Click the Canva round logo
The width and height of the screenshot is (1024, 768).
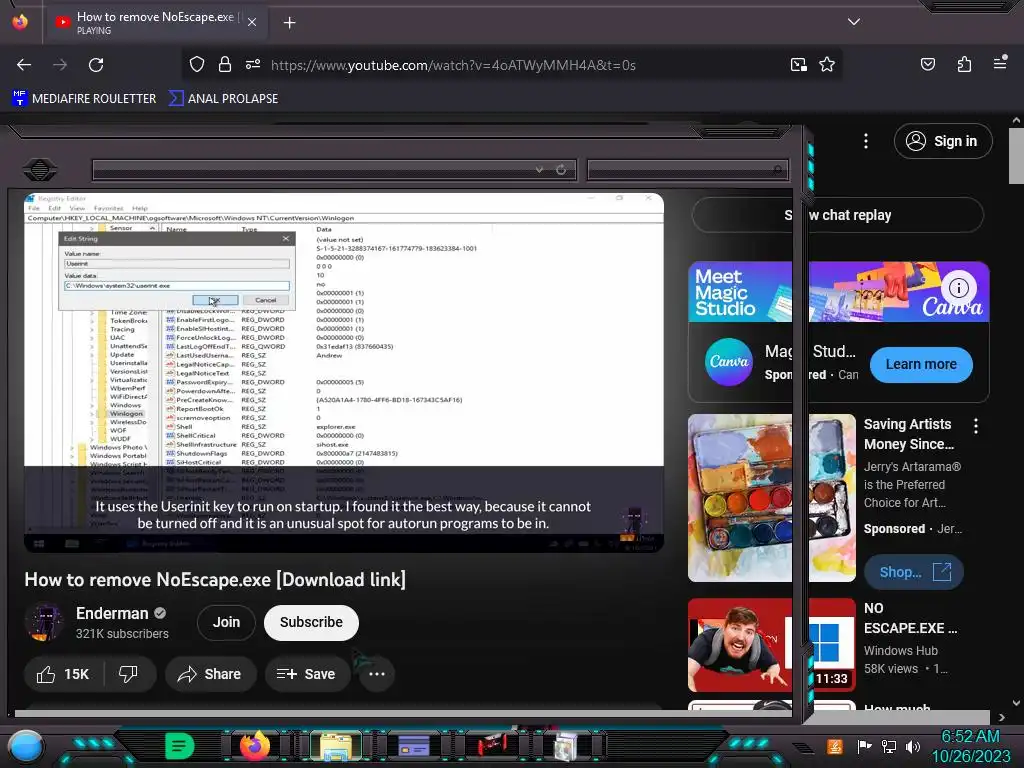tap(729, 362)
